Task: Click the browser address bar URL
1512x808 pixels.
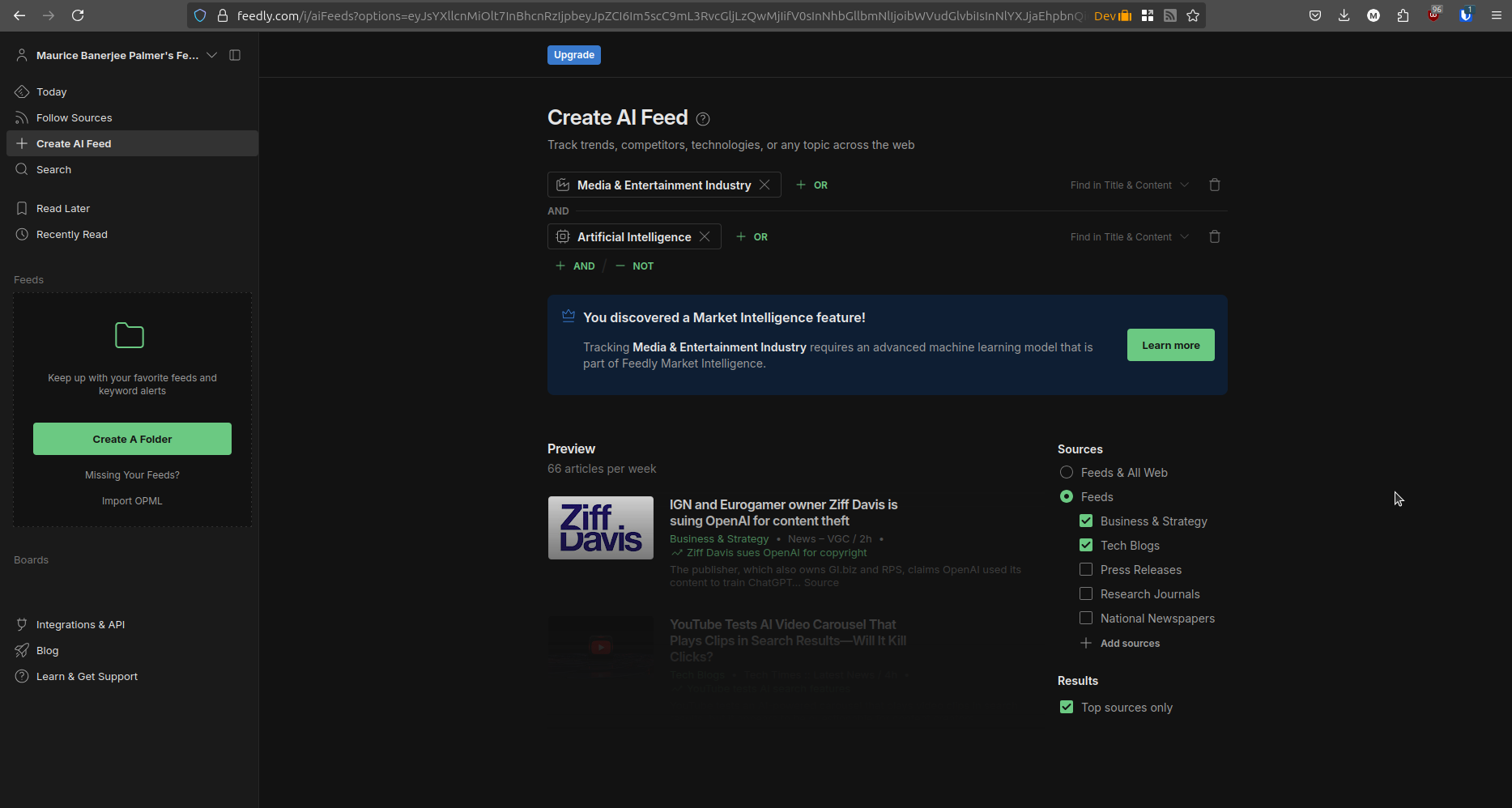Action: click(660, 15)
